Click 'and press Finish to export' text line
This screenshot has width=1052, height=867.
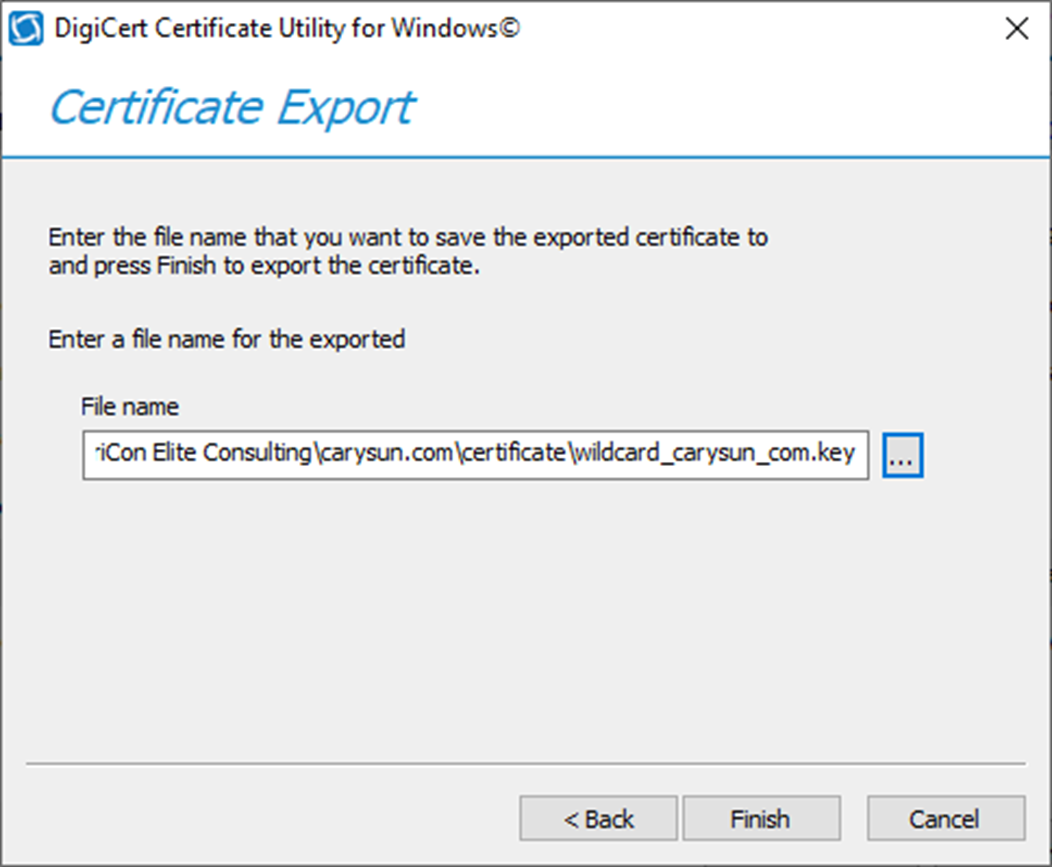pos(264,266)
